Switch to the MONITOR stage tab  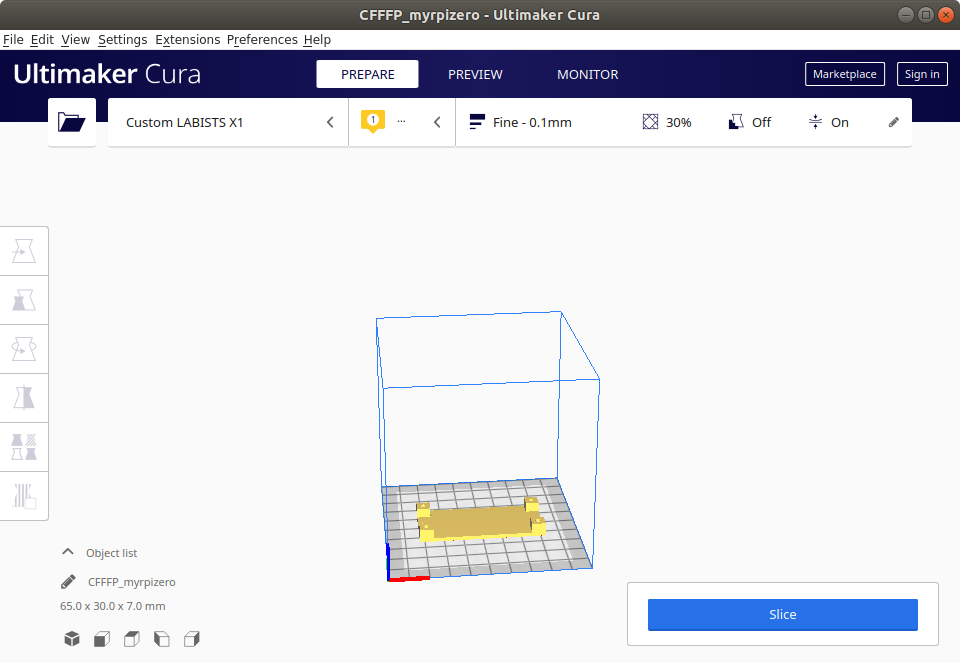(x=588, y=74)
